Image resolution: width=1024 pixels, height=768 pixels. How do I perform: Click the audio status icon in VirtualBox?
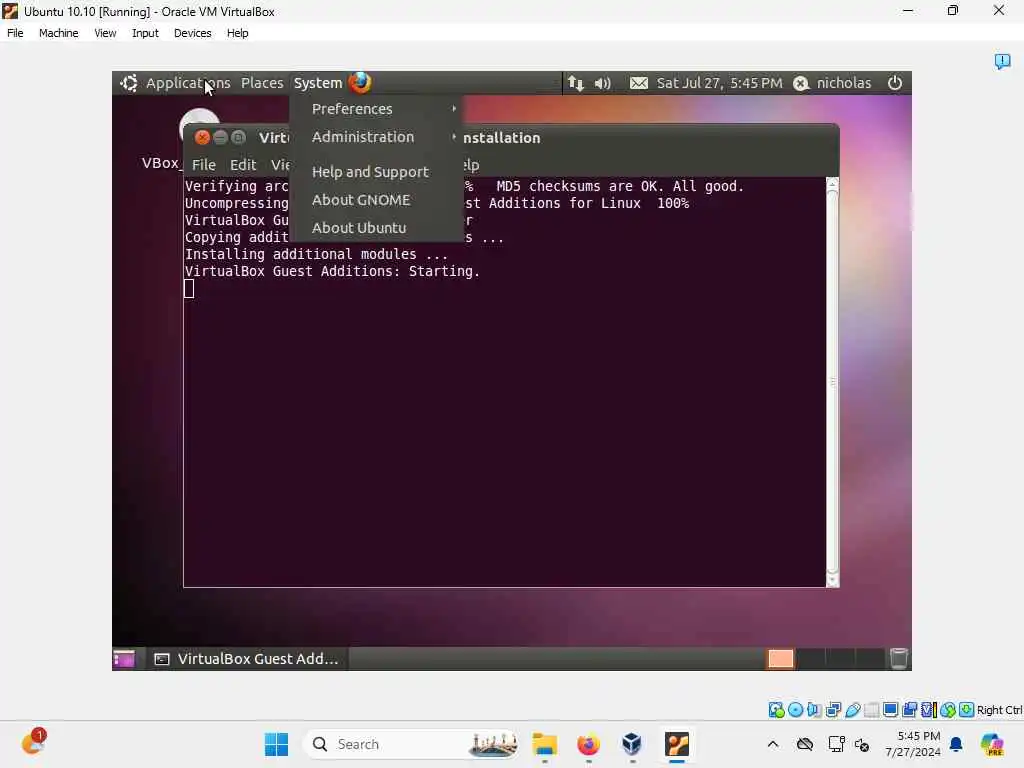(x=814, y=710)
